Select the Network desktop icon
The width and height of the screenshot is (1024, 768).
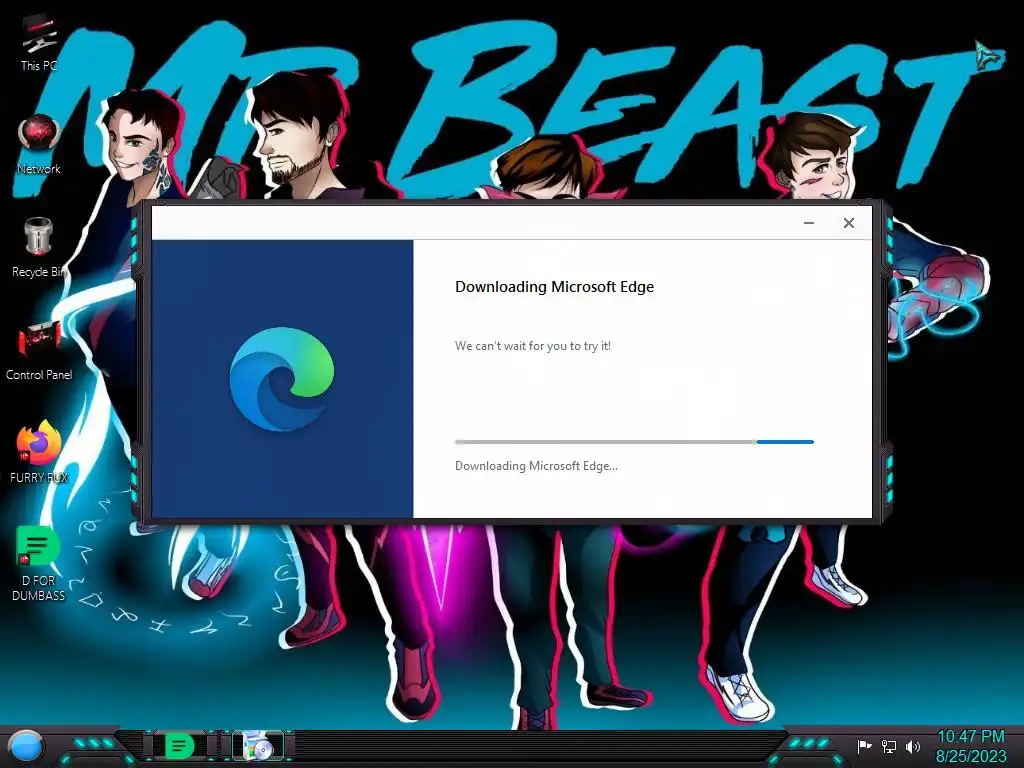[39, 145]
